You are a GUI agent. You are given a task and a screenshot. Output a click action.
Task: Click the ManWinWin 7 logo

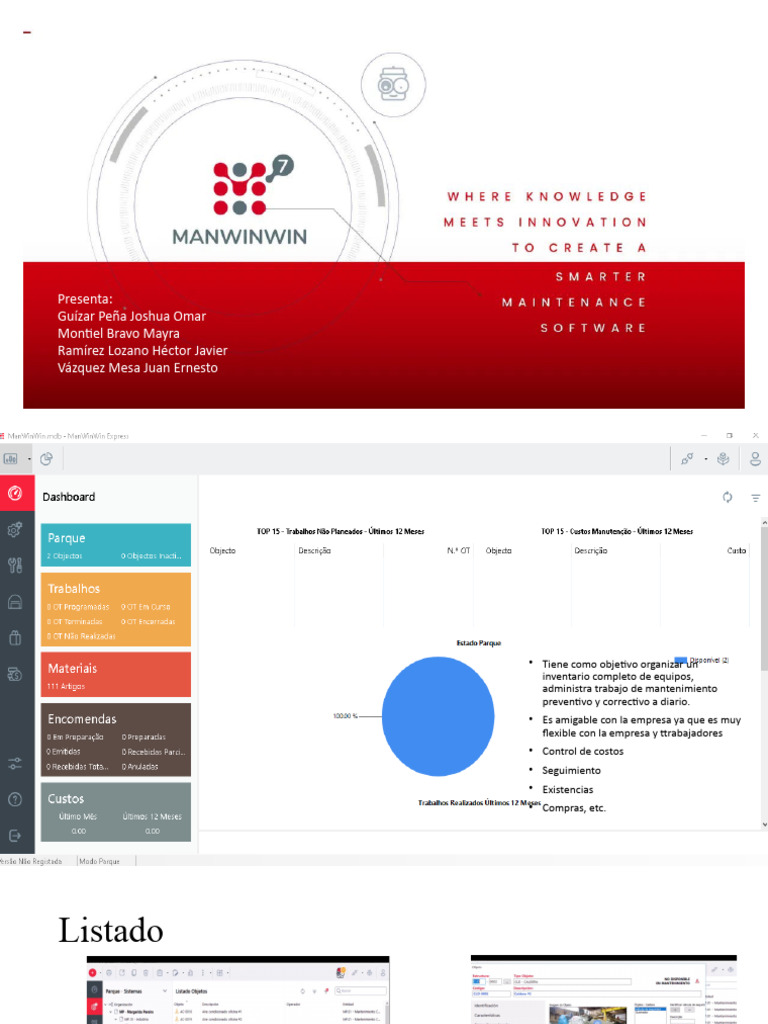pos(240,201)
